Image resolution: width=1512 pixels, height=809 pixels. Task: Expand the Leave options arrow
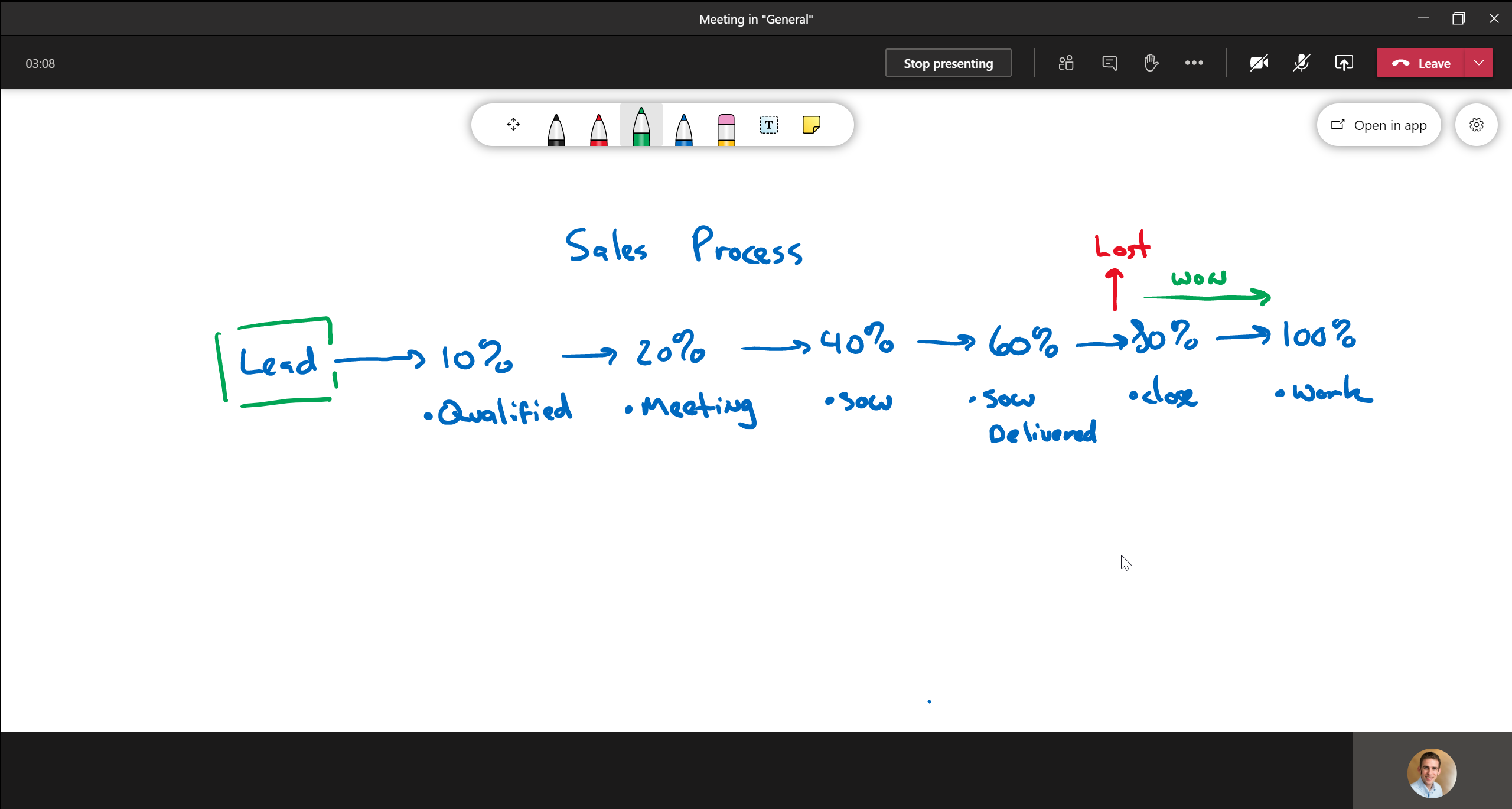(1478, 63)
